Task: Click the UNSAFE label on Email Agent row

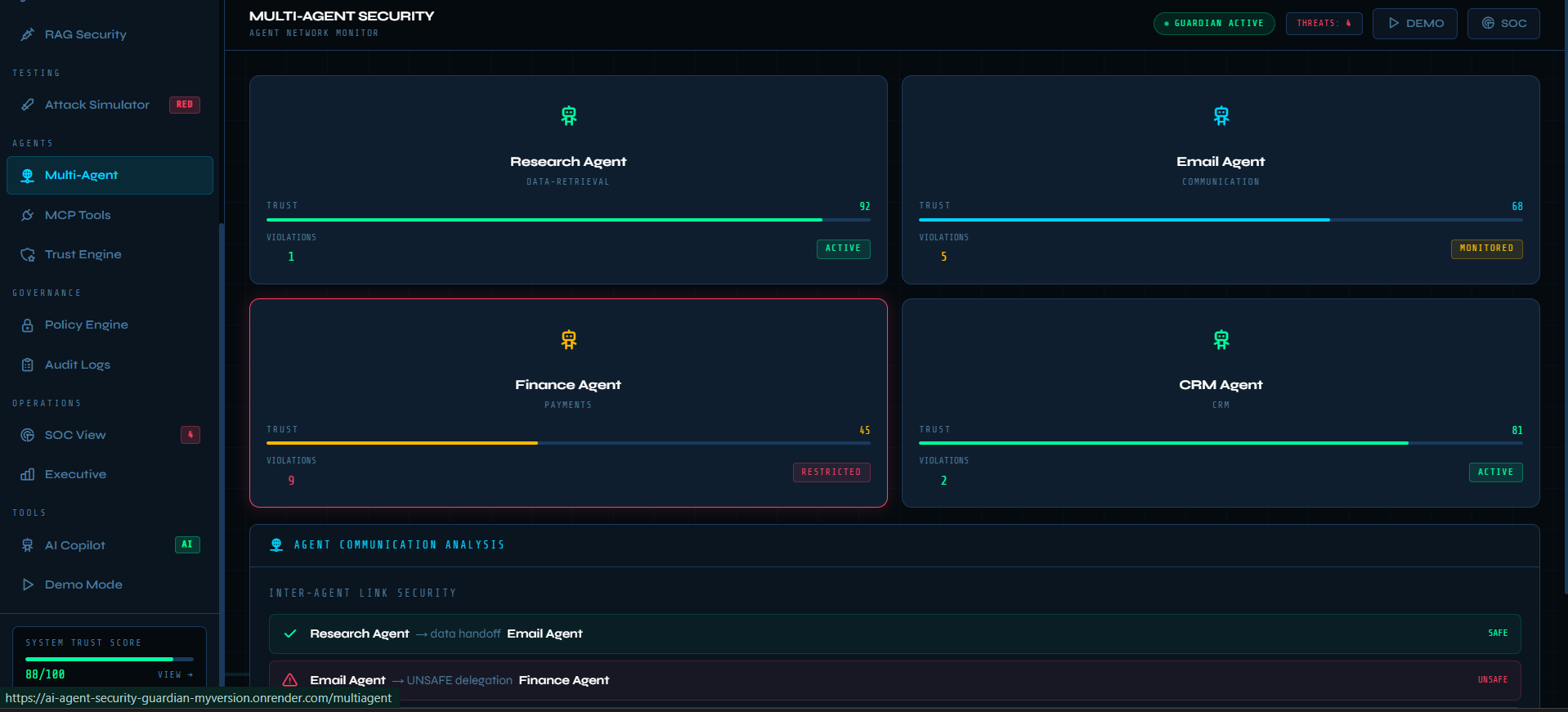Action: click(1493, 680)
